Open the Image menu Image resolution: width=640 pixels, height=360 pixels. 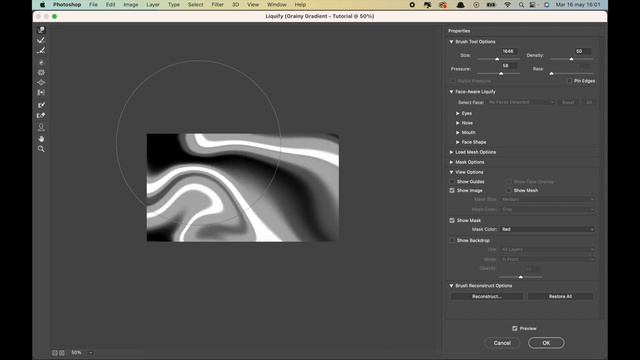pos(131,4)
